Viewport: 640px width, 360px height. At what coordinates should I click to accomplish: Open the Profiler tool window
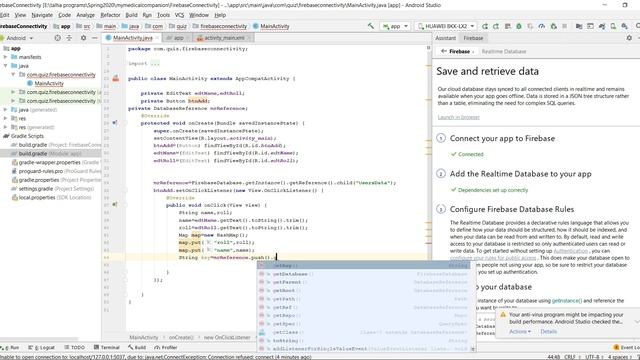(x=166, y=347)
